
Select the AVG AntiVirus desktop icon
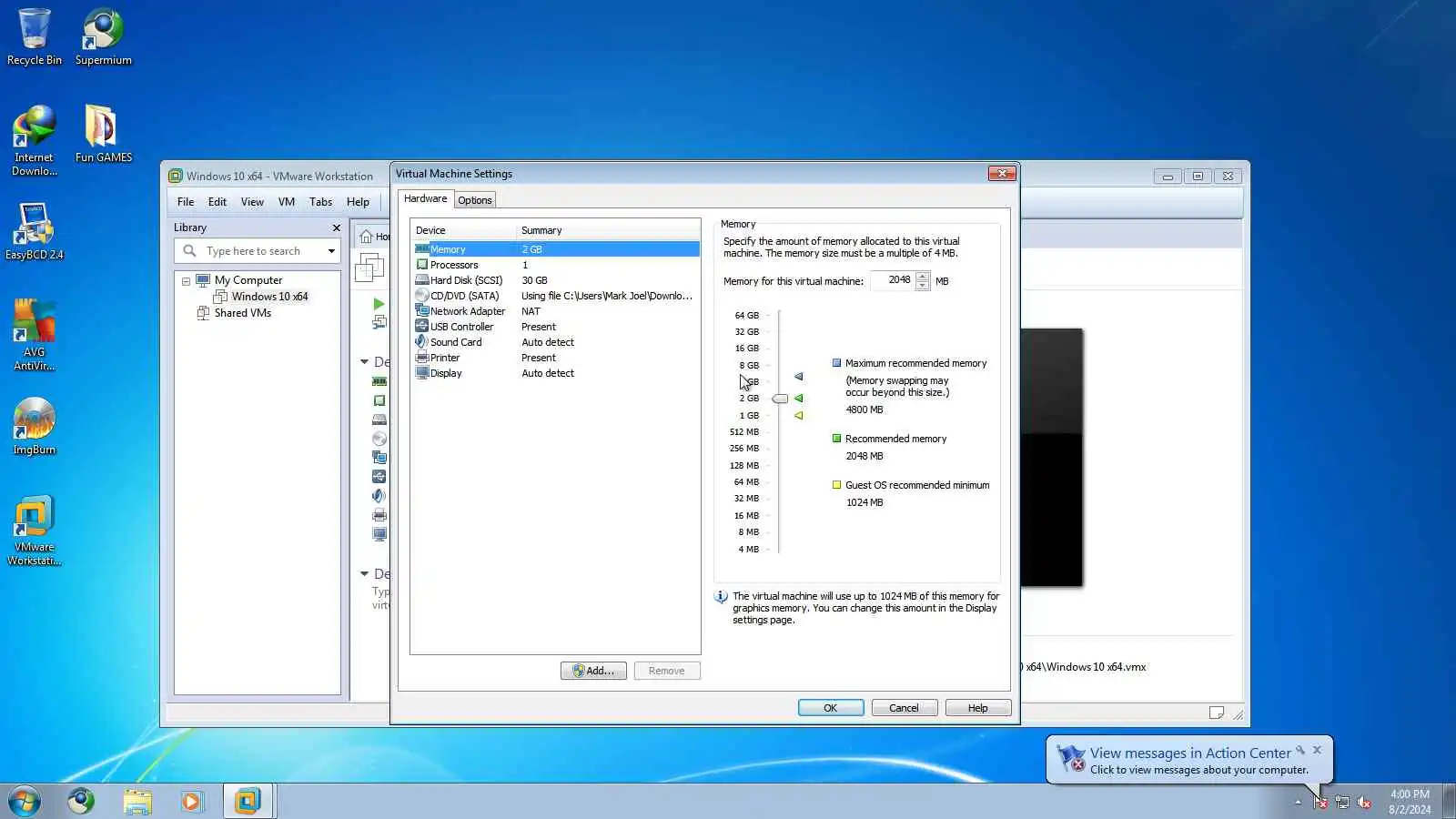coord(35,336)
